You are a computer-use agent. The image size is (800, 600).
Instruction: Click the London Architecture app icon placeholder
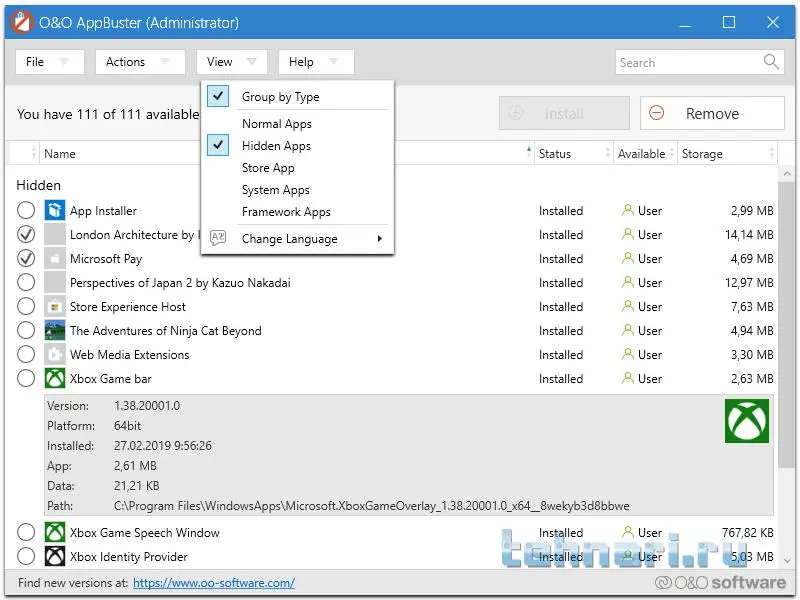[x=55, y=234]
